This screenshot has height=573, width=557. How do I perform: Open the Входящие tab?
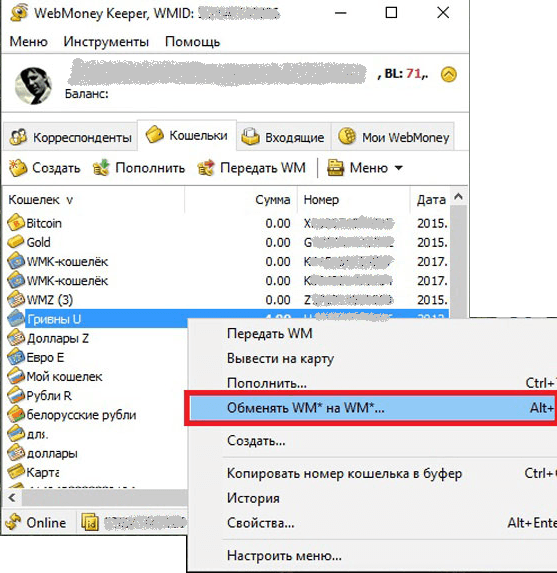[283, 137]
